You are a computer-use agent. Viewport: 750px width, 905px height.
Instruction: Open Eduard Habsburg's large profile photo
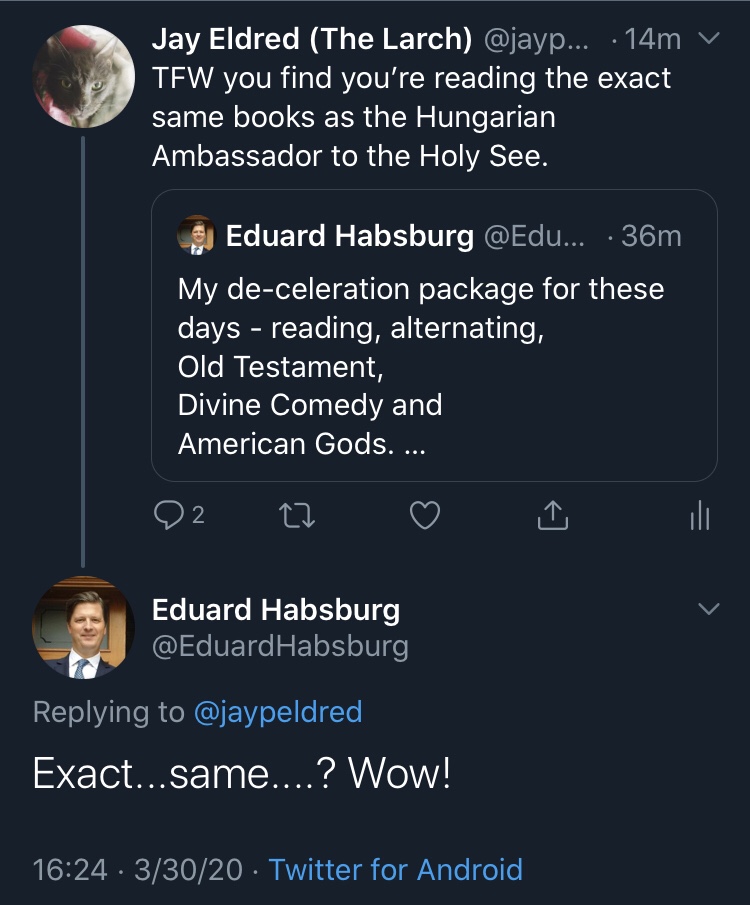click(84, 628)
